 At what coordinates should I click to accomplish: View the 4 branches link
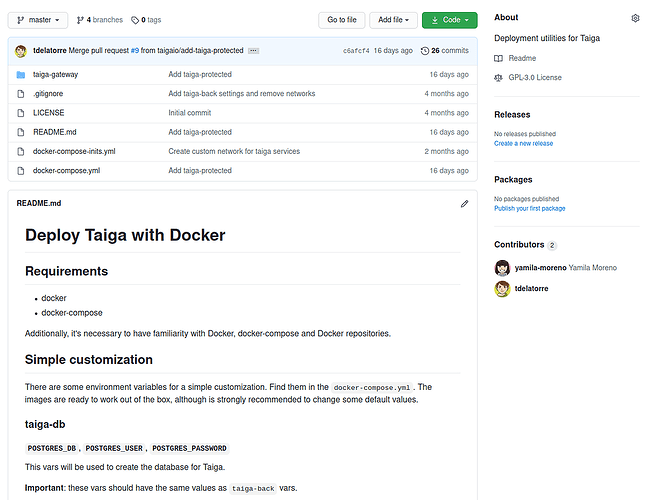[x=100, y=20]
